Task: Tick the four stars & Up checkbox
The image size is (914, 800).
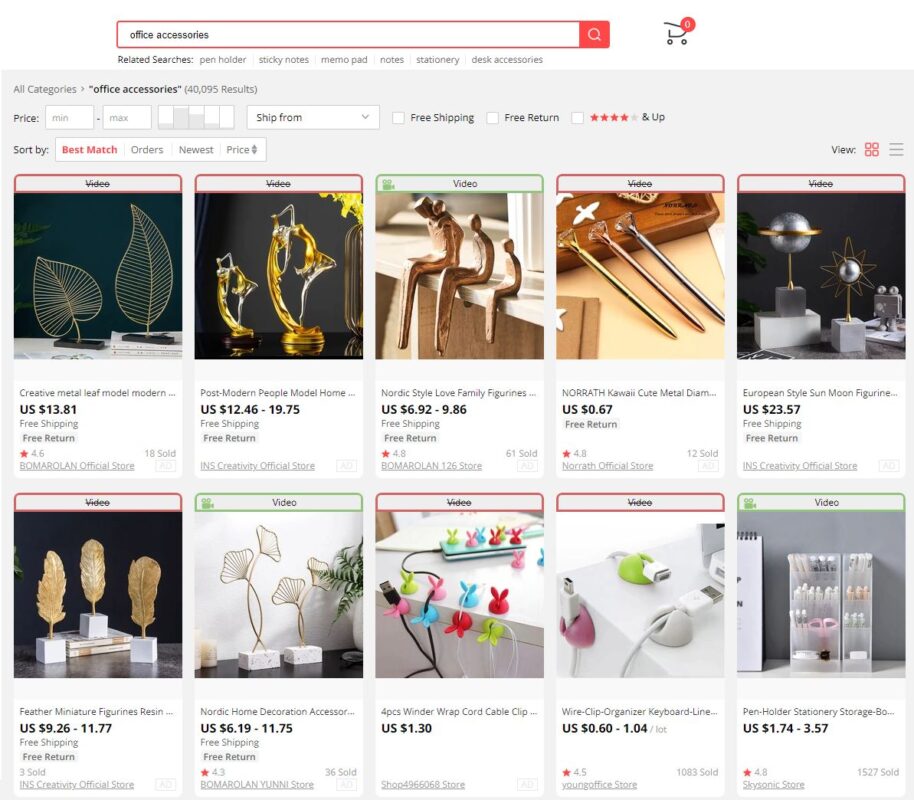Action: pyautogui.click(x=577, y=118)
